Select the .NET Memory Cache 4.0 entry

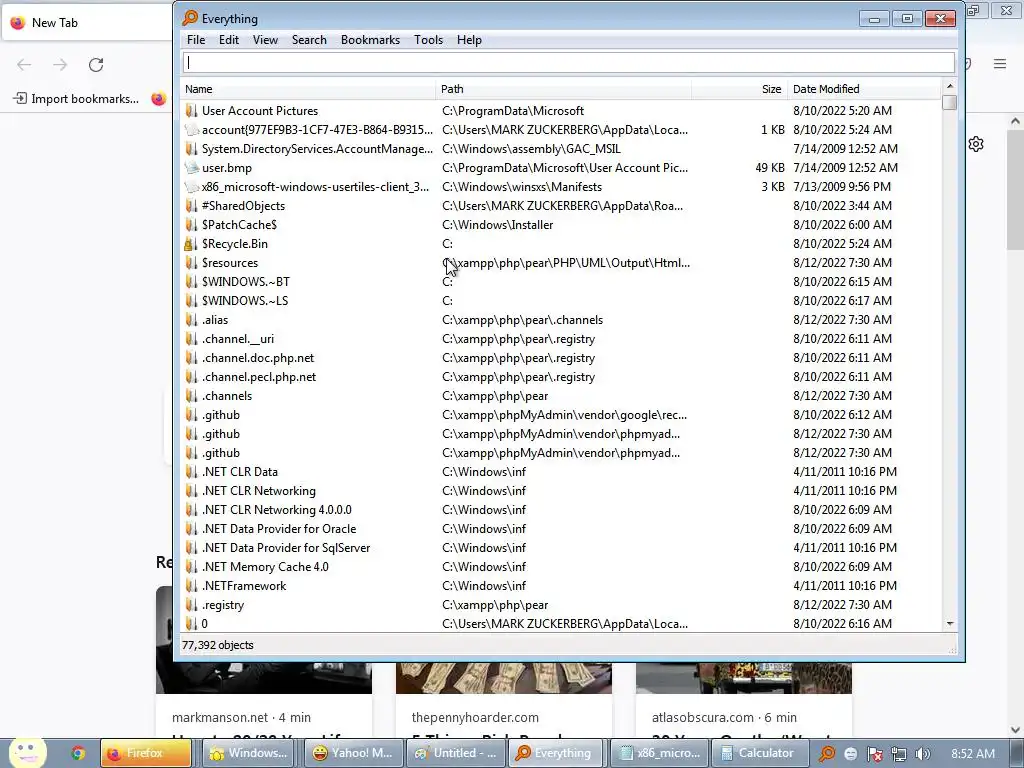click(x=265, y=567)
